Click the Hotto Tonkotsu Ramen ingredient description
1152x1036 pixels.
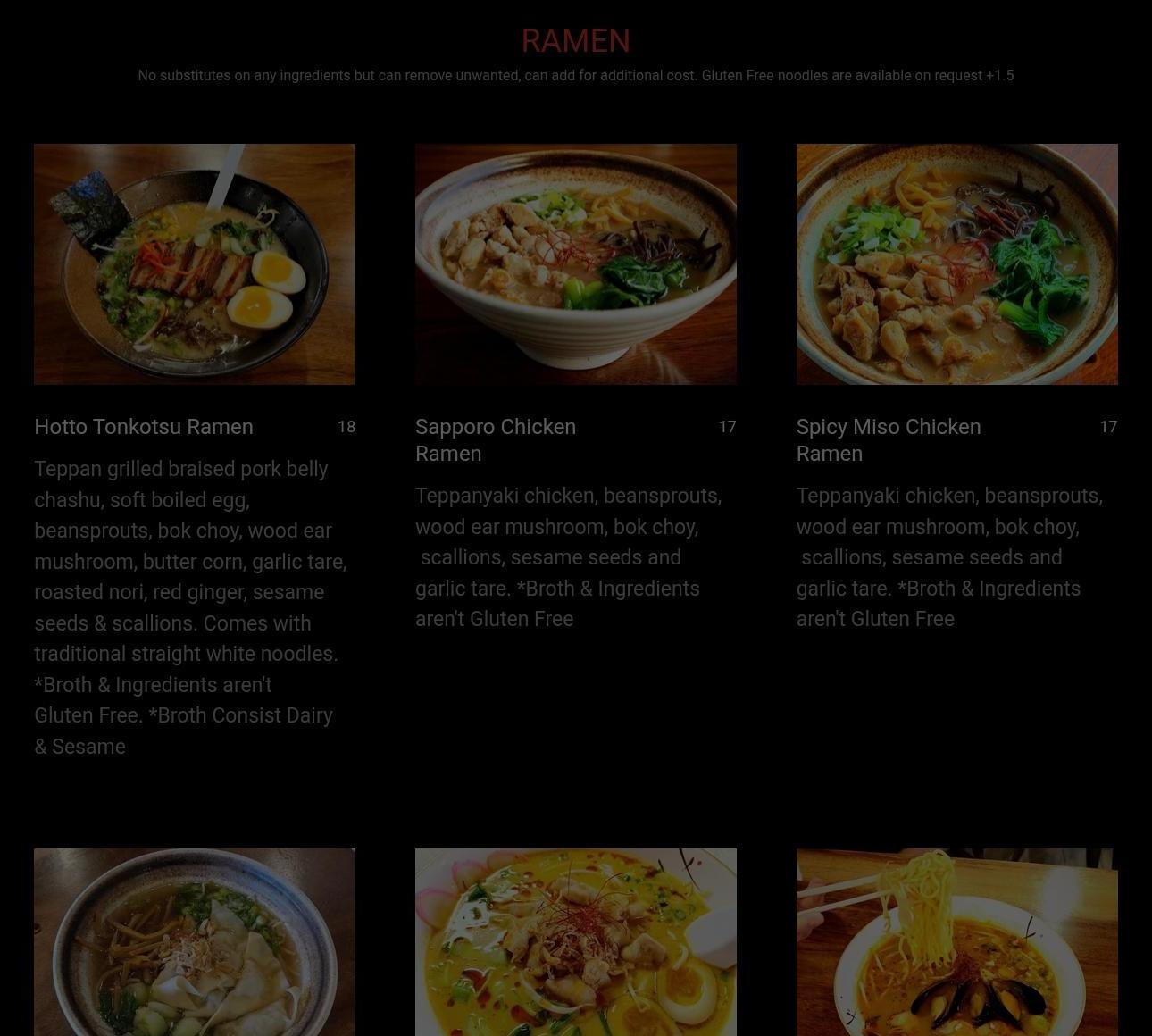pos(191,607)
